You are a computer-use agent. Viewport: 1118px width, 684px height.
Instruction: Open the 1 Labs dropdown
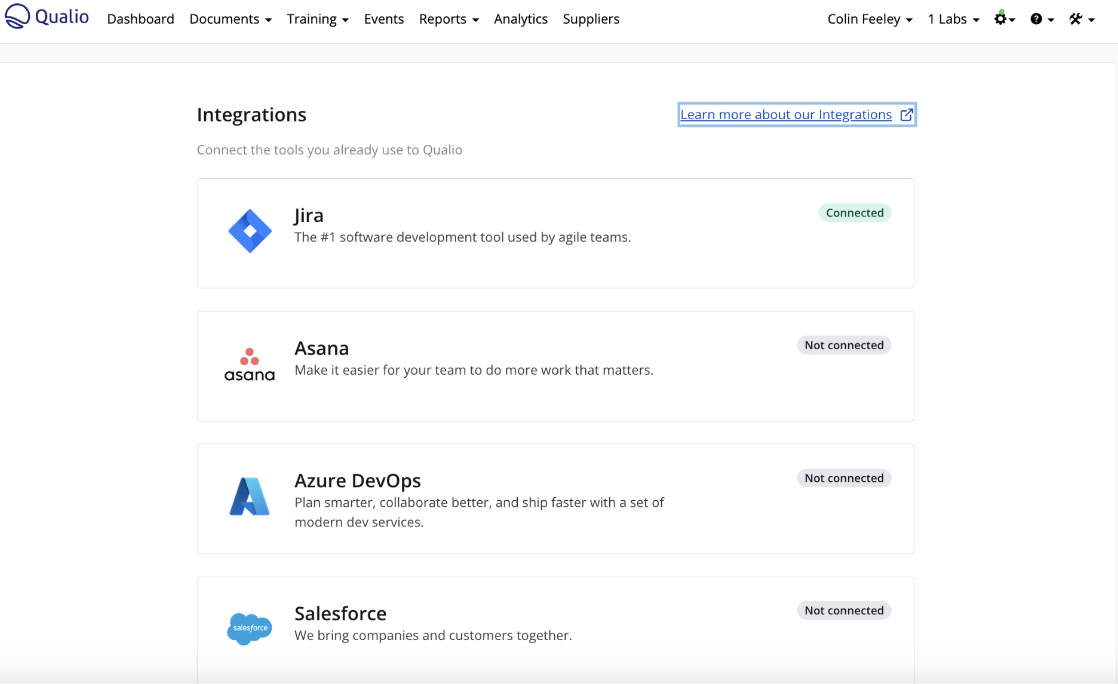953,19
